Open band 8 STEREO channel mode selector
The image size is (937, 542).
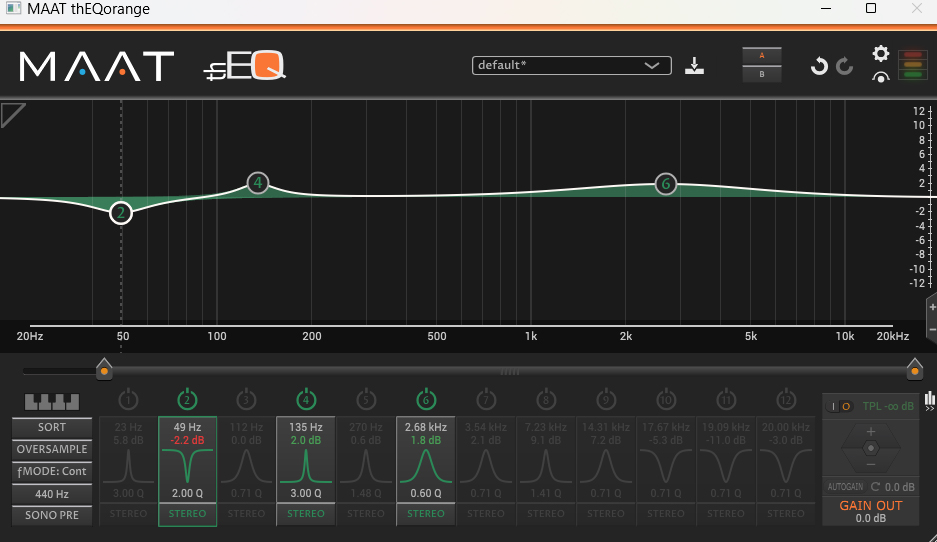pos(546,514)
